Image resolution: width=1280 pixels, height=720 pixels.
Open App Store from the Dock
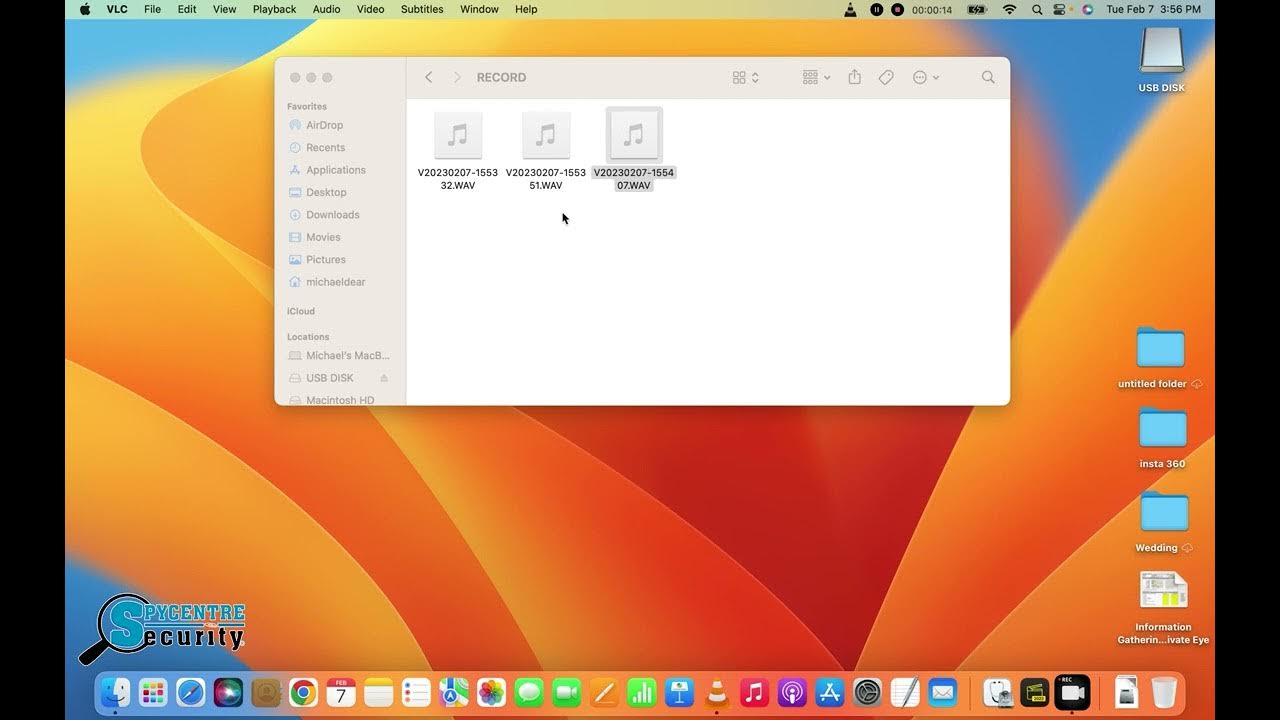pos(830,692)
